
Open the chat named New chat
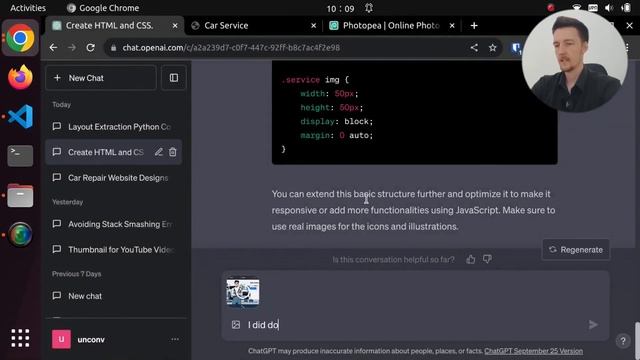113,296
